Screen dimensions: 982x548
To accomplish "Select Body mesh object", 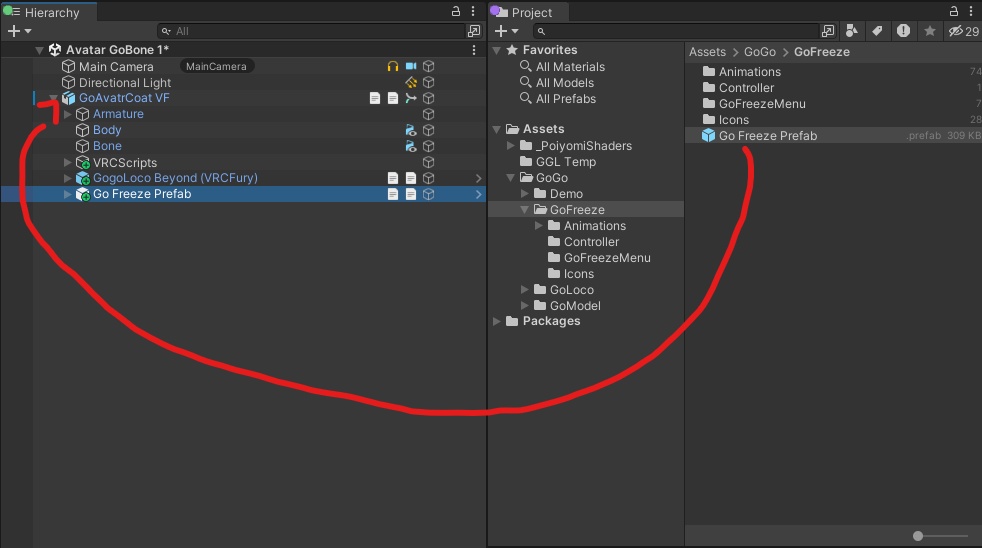I will [x=107, y=130].
